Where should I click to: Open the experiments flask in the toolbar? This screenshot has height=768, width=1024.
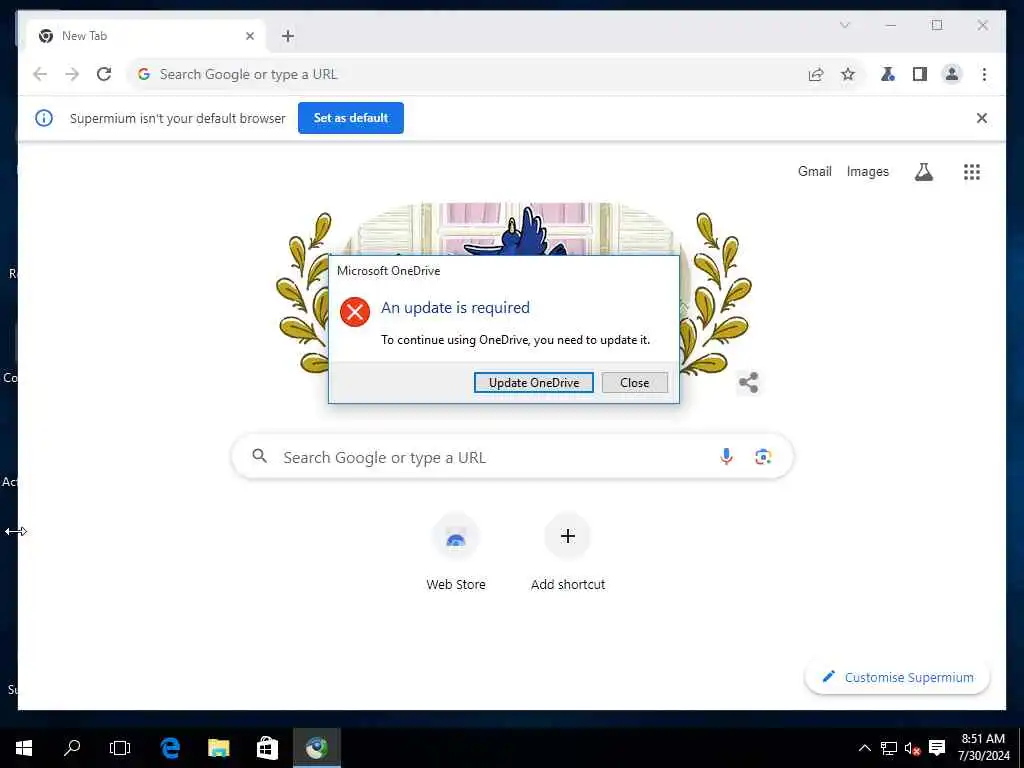888,74
